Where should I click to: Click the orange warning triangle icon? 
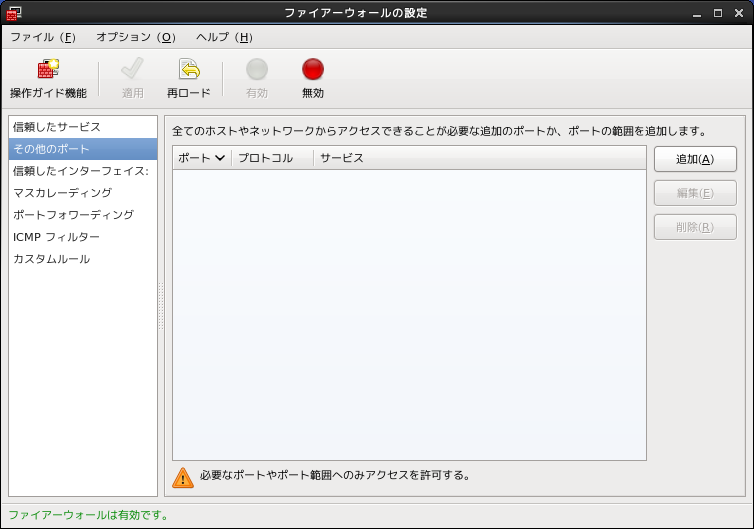[183, 478]
